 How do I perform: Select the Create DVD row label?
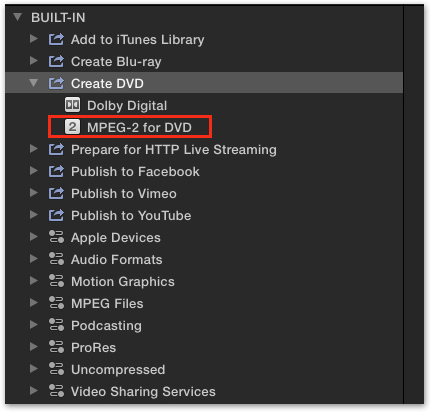pyautogui.click(x=107, y=83)
